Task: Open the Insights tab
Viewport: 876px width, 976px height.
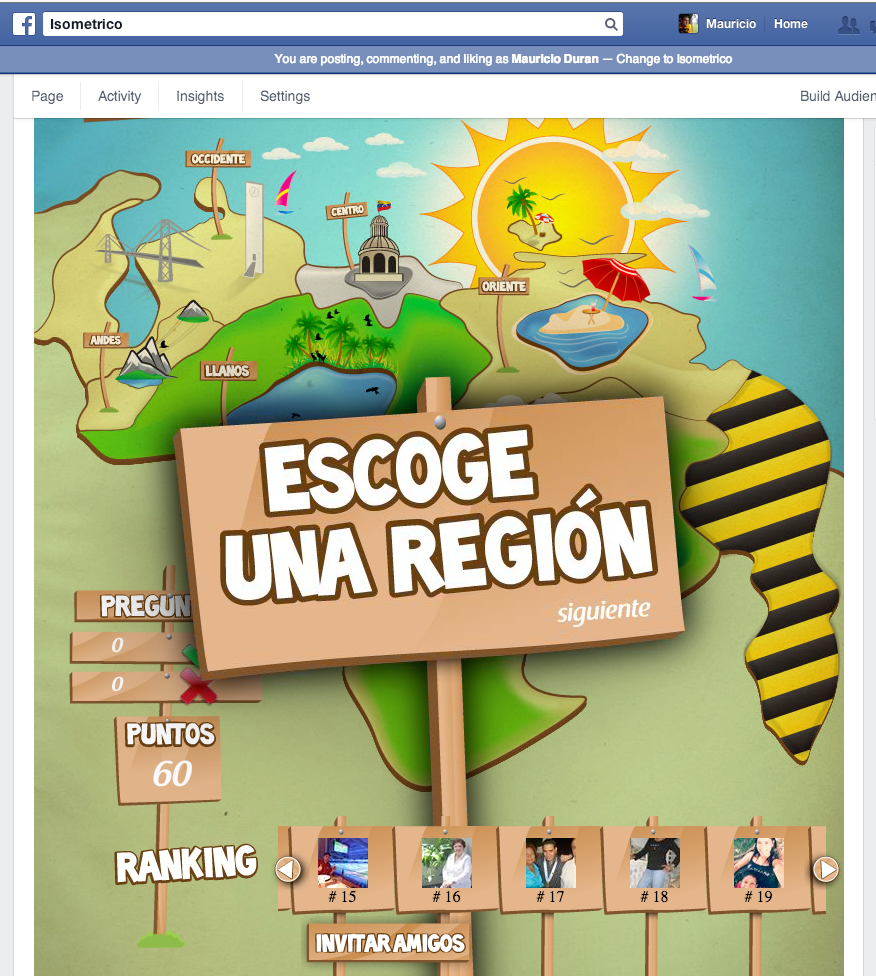Action: pos(200,96)
